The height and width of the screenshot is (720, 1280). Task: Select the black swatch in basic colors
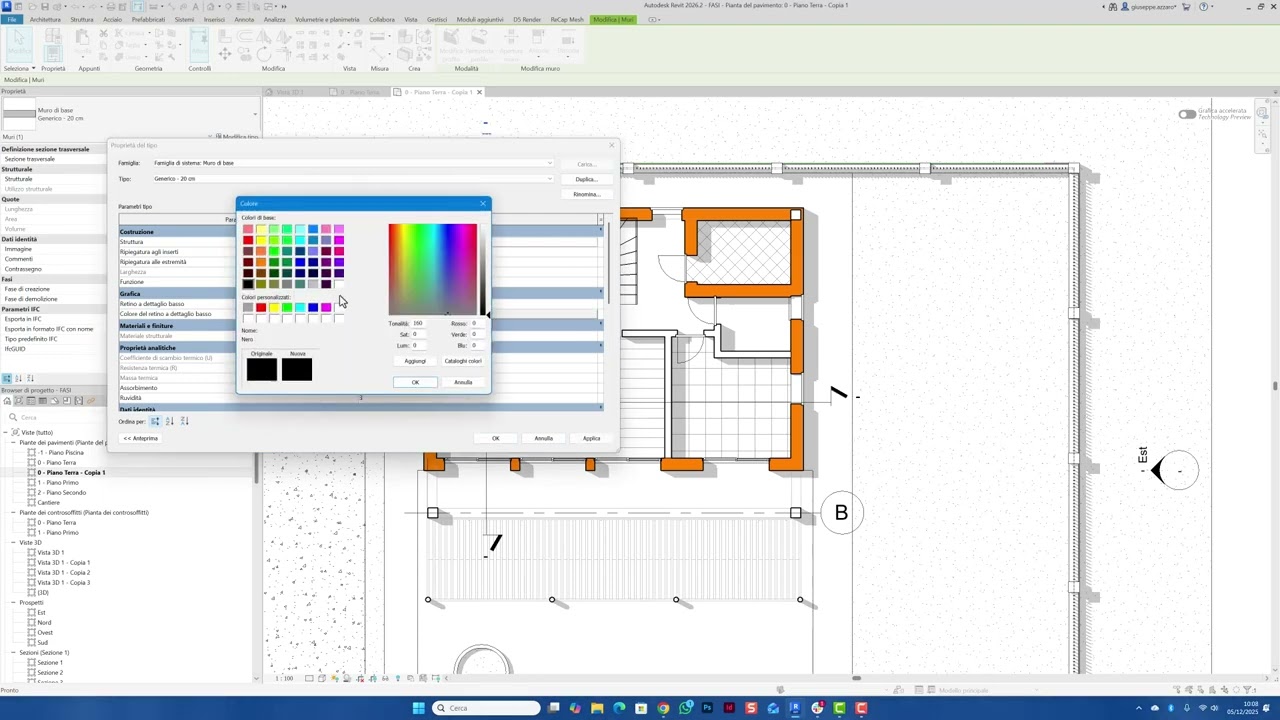point(248,284)
